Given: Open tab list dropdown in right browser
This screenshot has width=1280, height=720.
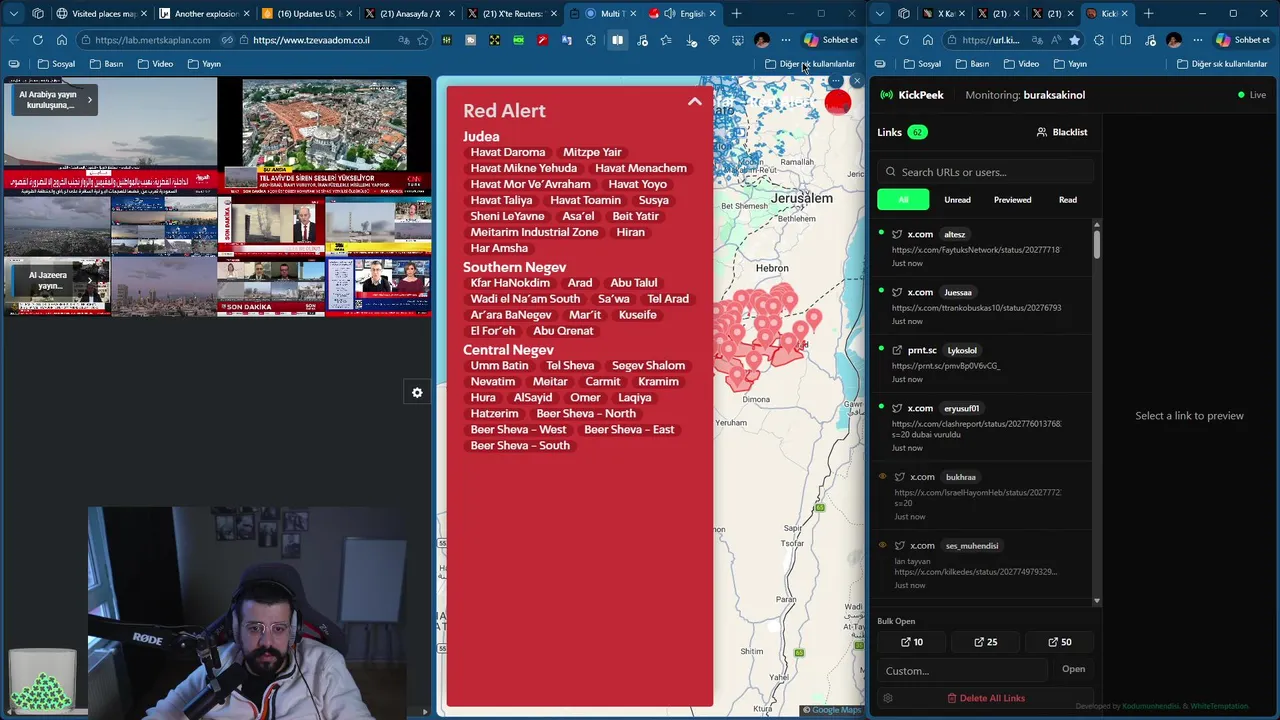Looking at the screenshot, I should (878, 14).
